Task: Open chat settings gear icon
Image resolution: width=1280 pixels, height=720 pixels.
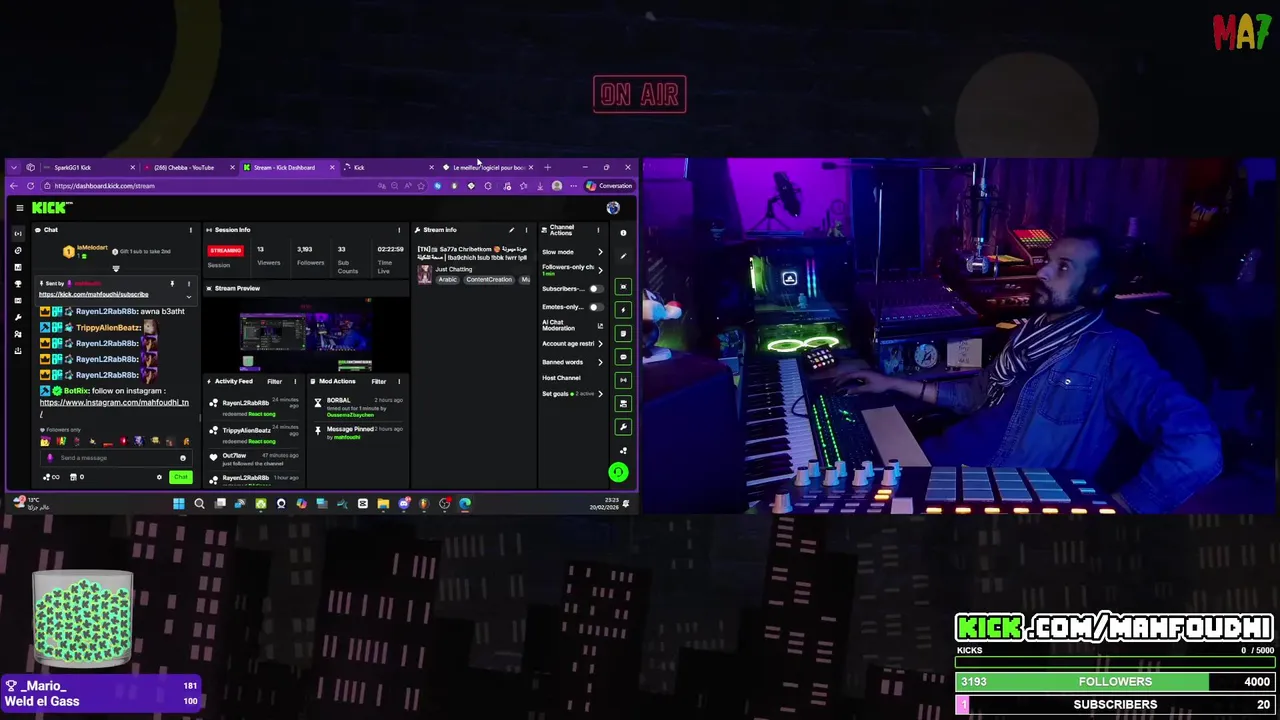Action: click(159, 477)
